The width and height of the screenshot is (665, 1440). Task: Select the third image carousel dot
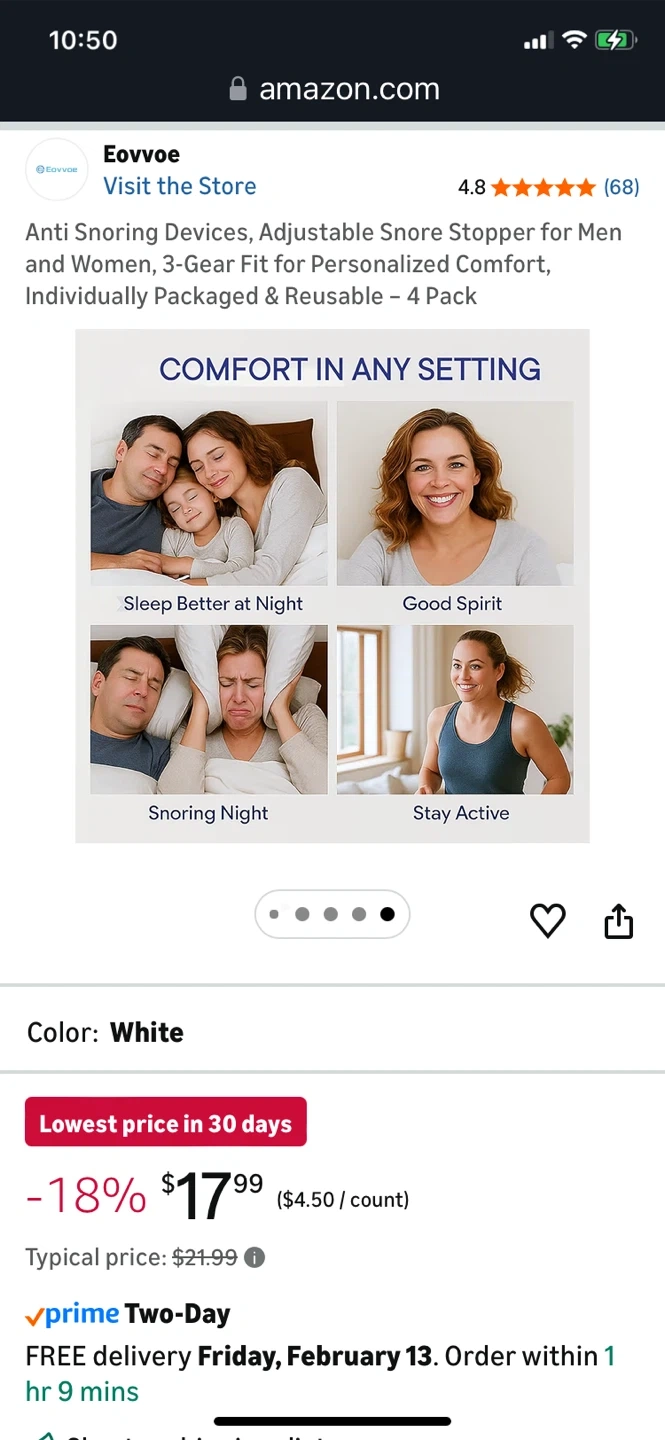tap(330, 914)
